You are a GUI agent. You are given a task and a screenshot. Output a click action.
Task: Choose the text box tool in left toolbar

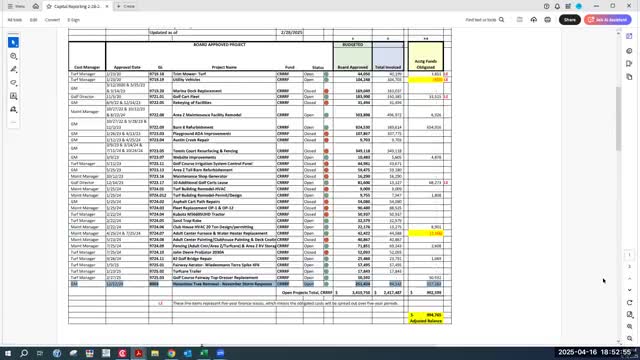pyautogui.click(x=13, y=96)
